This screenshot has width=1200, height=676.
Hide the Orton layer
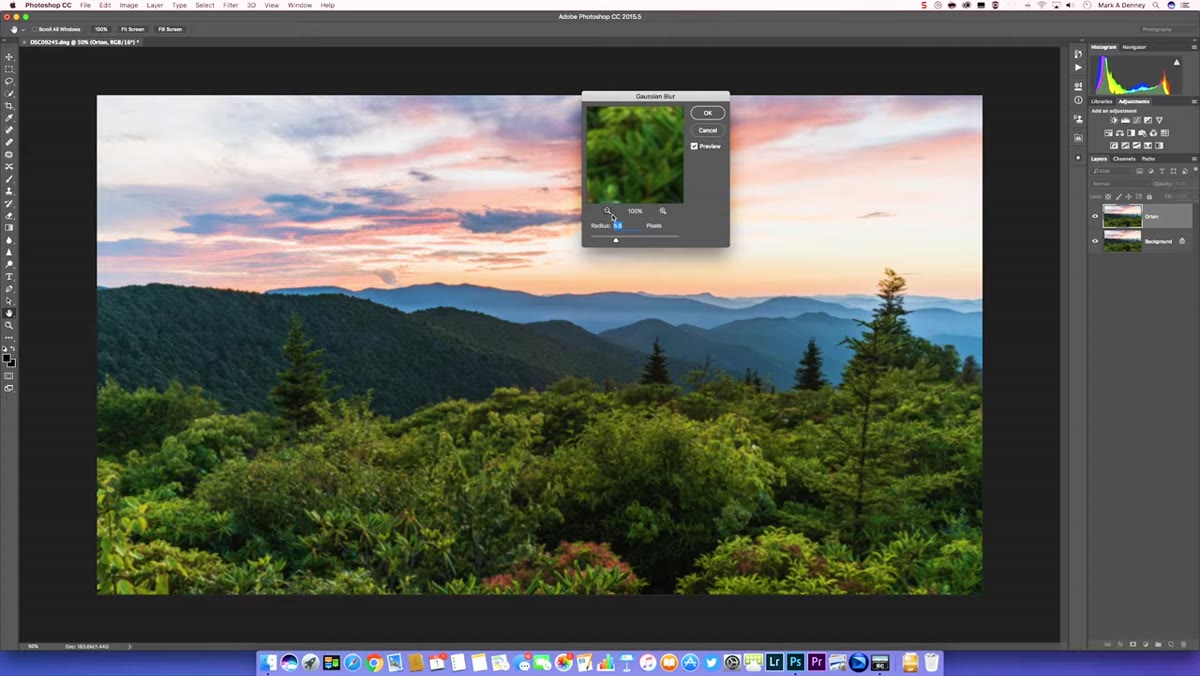click(1095, 216)
